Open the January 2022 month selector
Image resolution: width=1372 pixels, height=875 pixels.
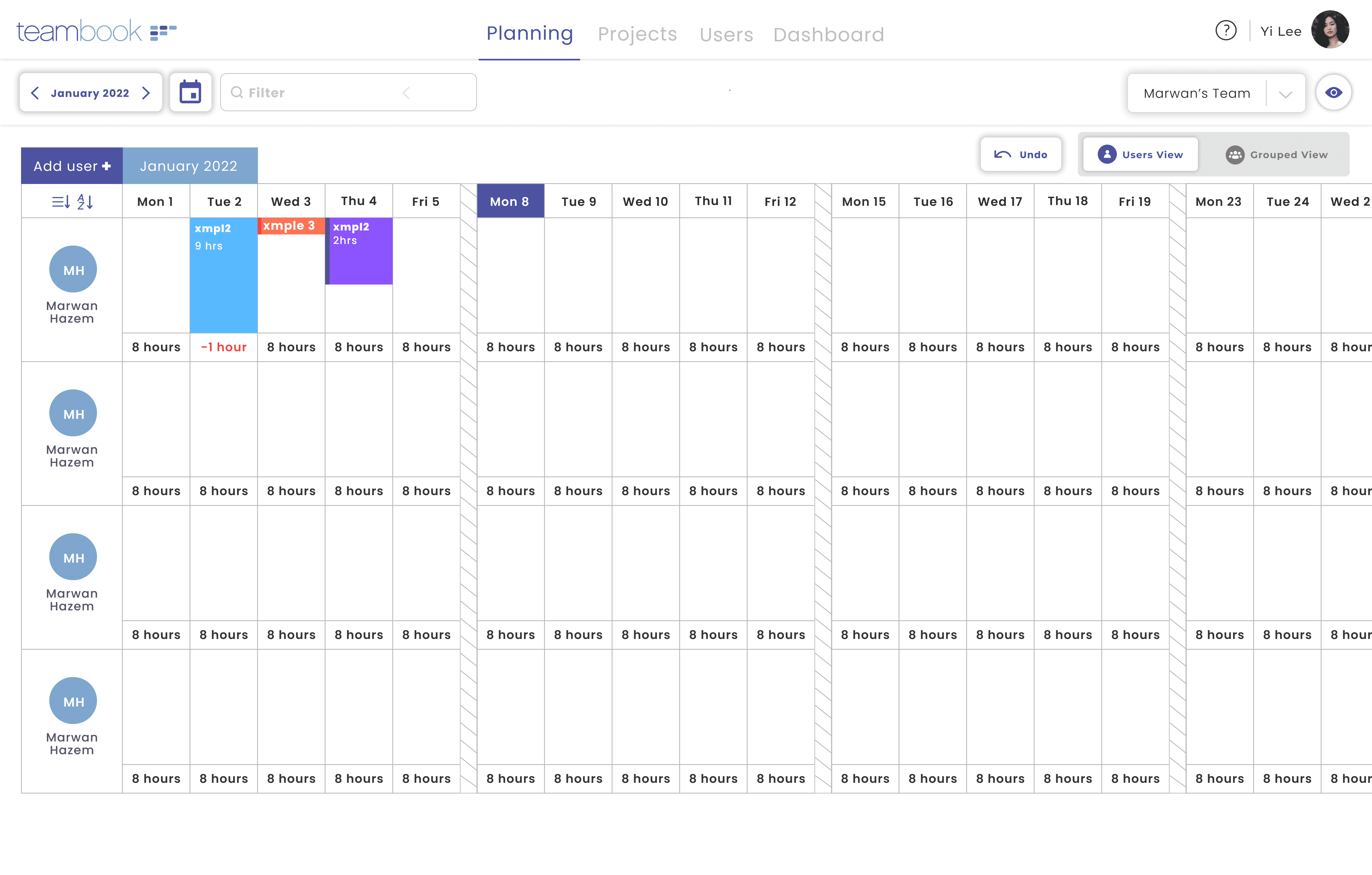point(90,93)
